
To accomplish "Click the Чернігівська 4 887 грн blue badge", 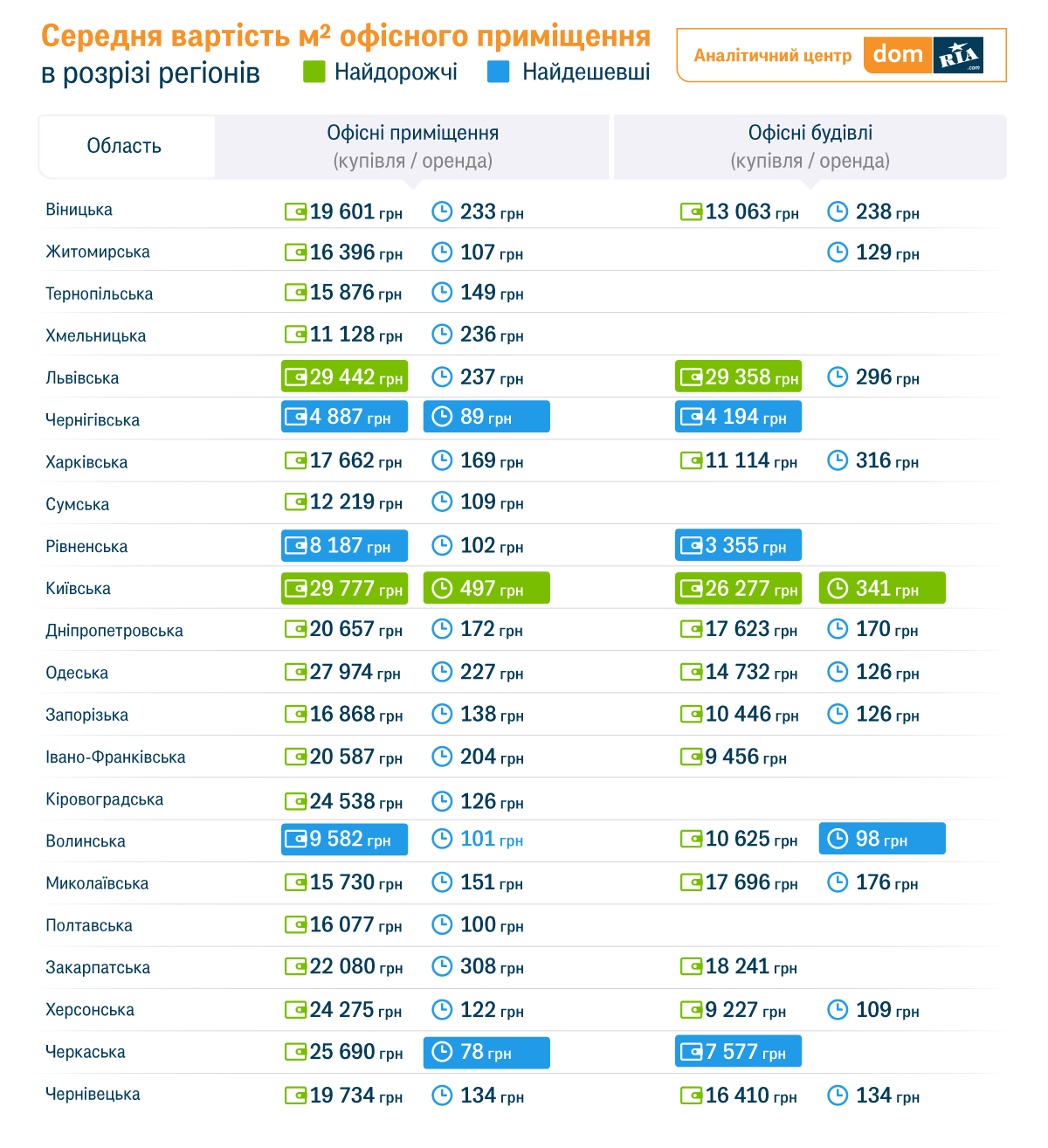I will point(344,417).
